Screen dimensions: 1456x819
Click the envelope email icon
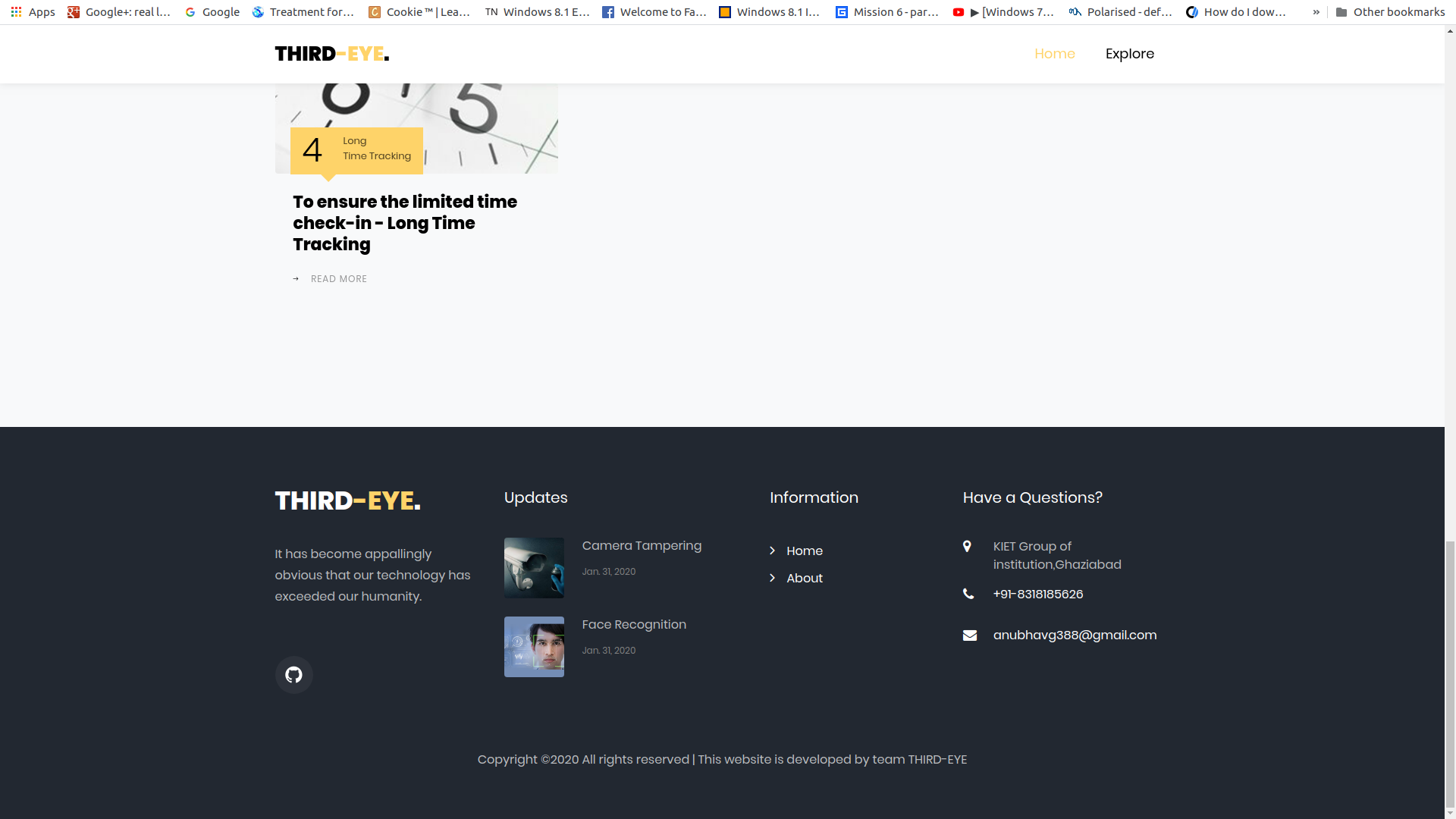pos(969,635)
